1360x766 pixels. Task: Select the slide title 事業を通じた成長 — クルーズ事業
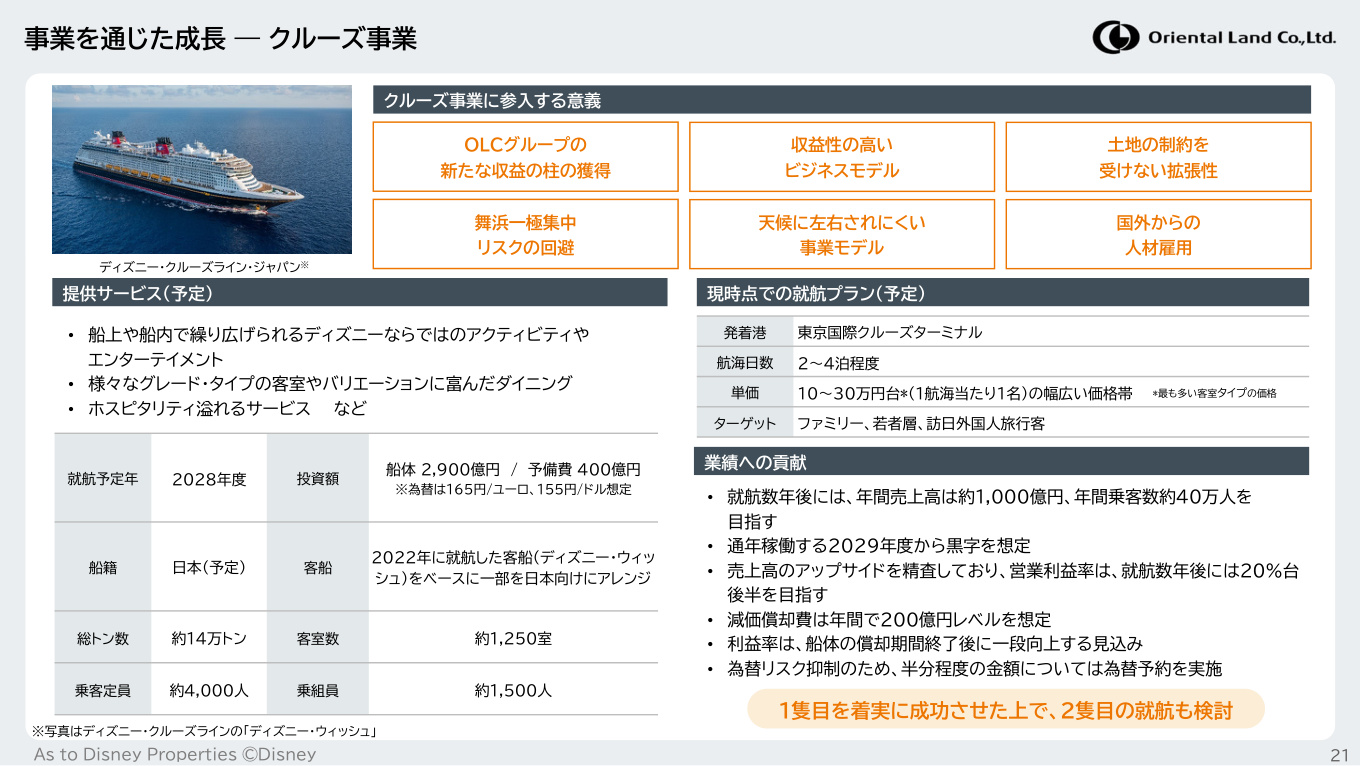221,39
